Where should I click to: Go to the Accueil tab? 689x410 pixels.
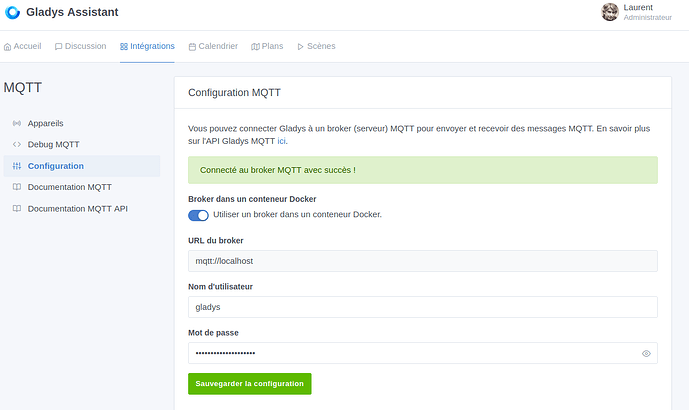[x=23, y=46]
